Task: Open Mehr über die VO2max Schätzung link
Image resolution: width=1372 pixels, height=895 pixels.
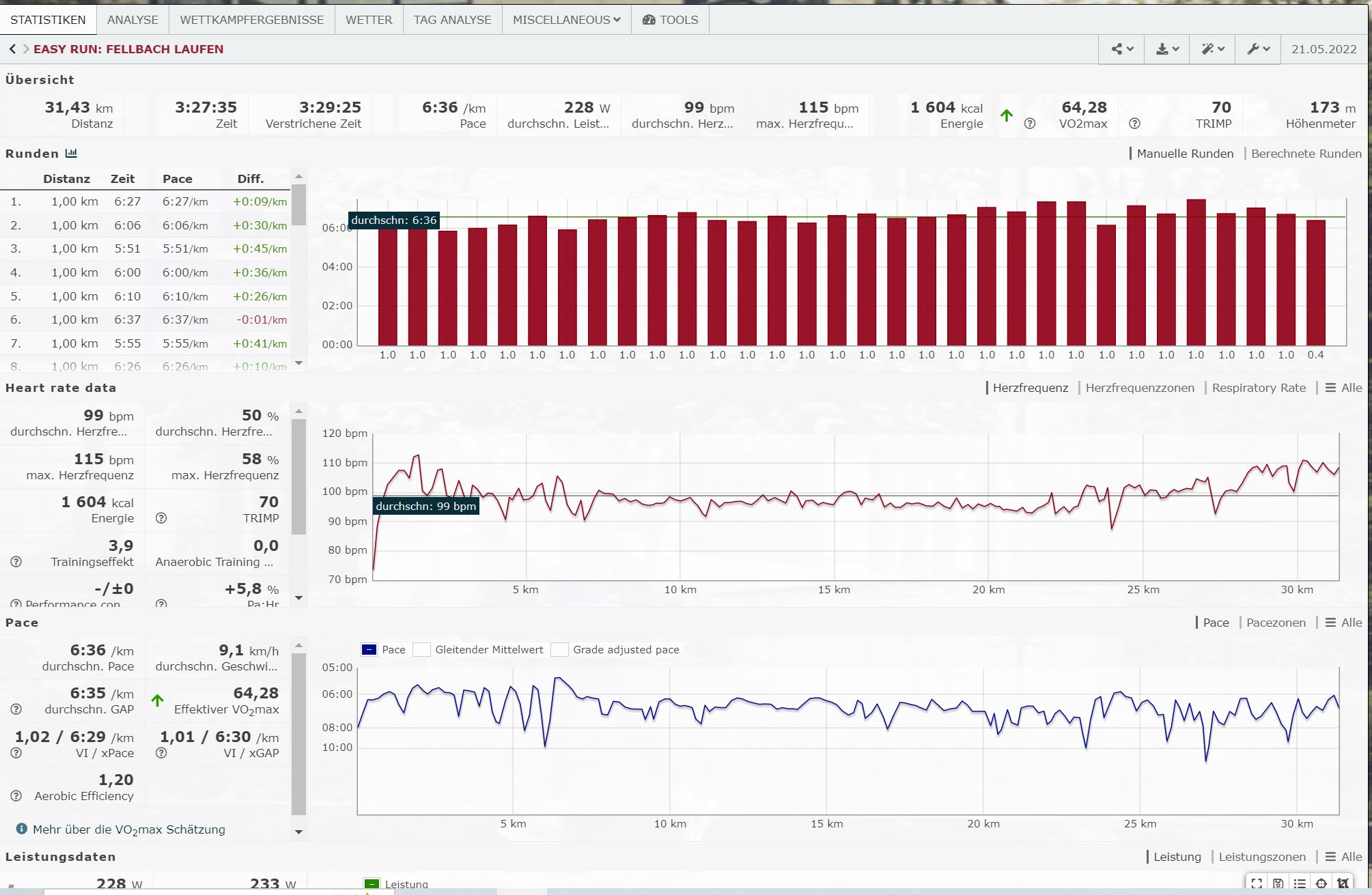Action: pyautogui.click(x=128, y=829)
